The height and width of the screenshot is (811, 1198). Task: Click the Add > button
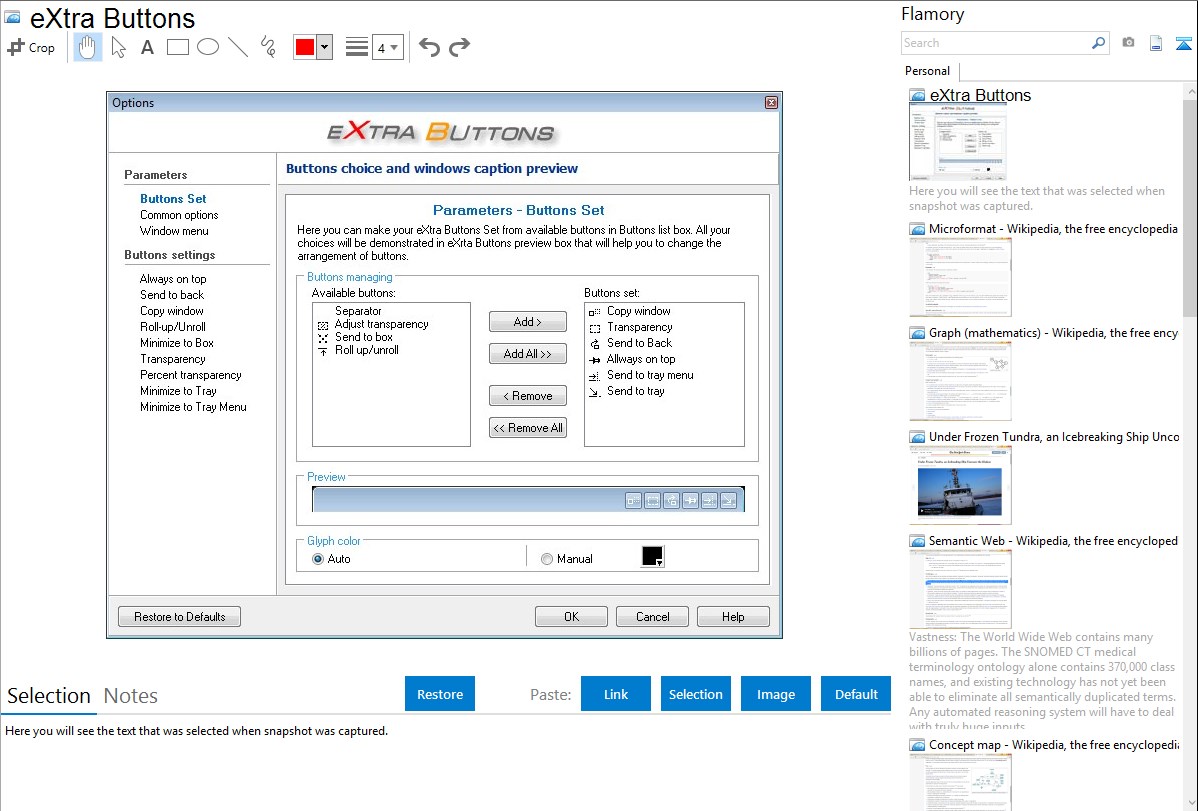coord(528,322)
